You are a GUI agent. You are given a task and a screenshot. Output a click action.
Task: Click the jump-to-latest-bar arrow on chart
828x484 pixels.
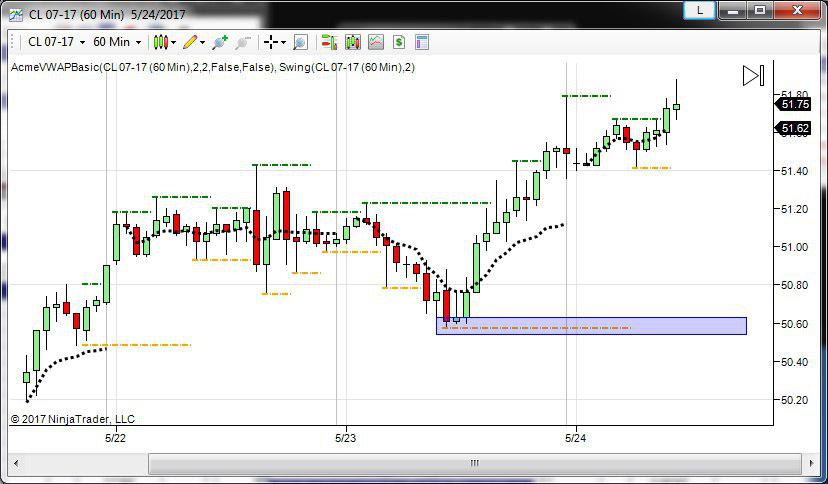click(753, 75)
